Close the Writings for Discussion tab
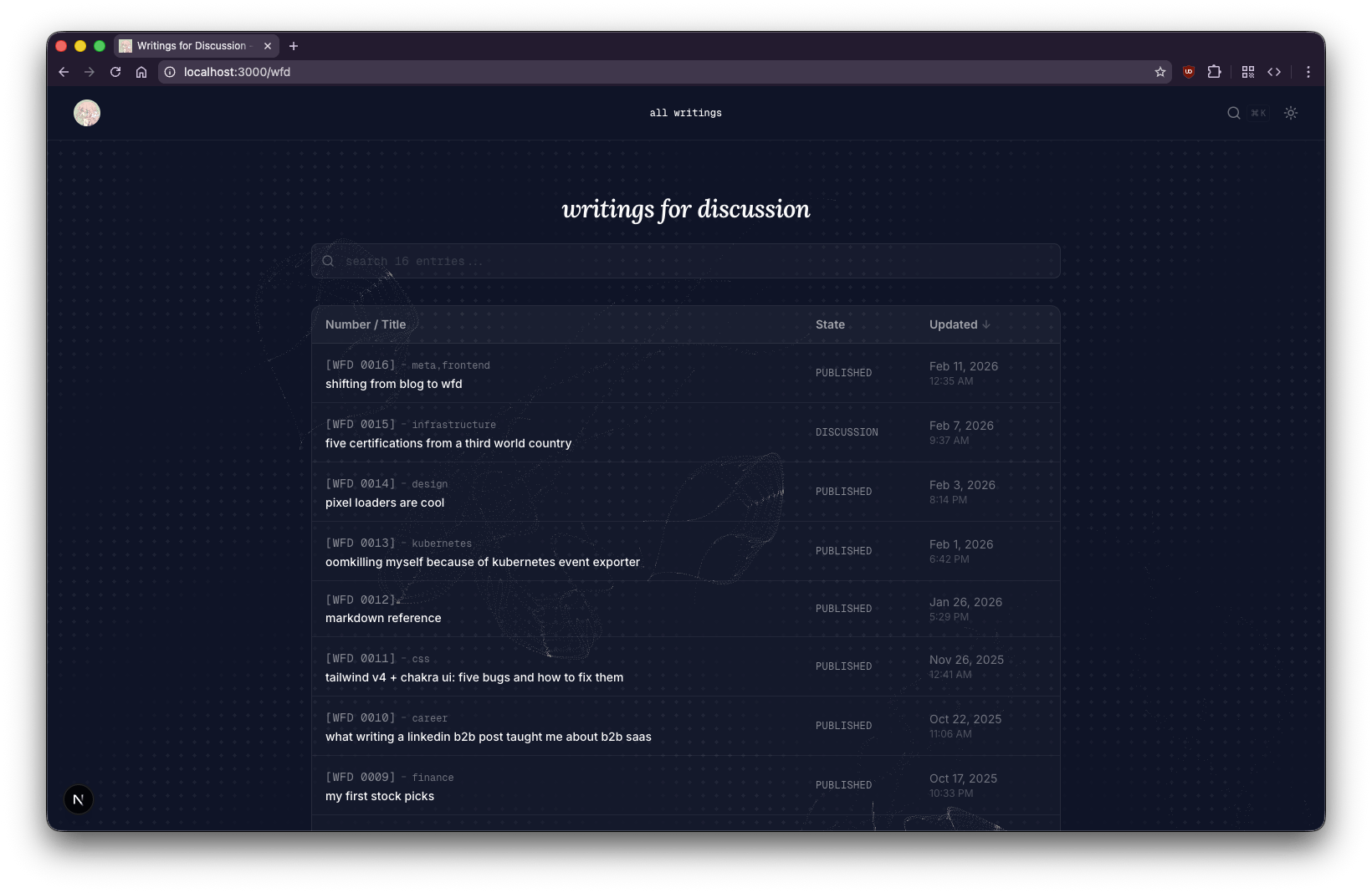The image size is (1372, 893). coord(268,46)
